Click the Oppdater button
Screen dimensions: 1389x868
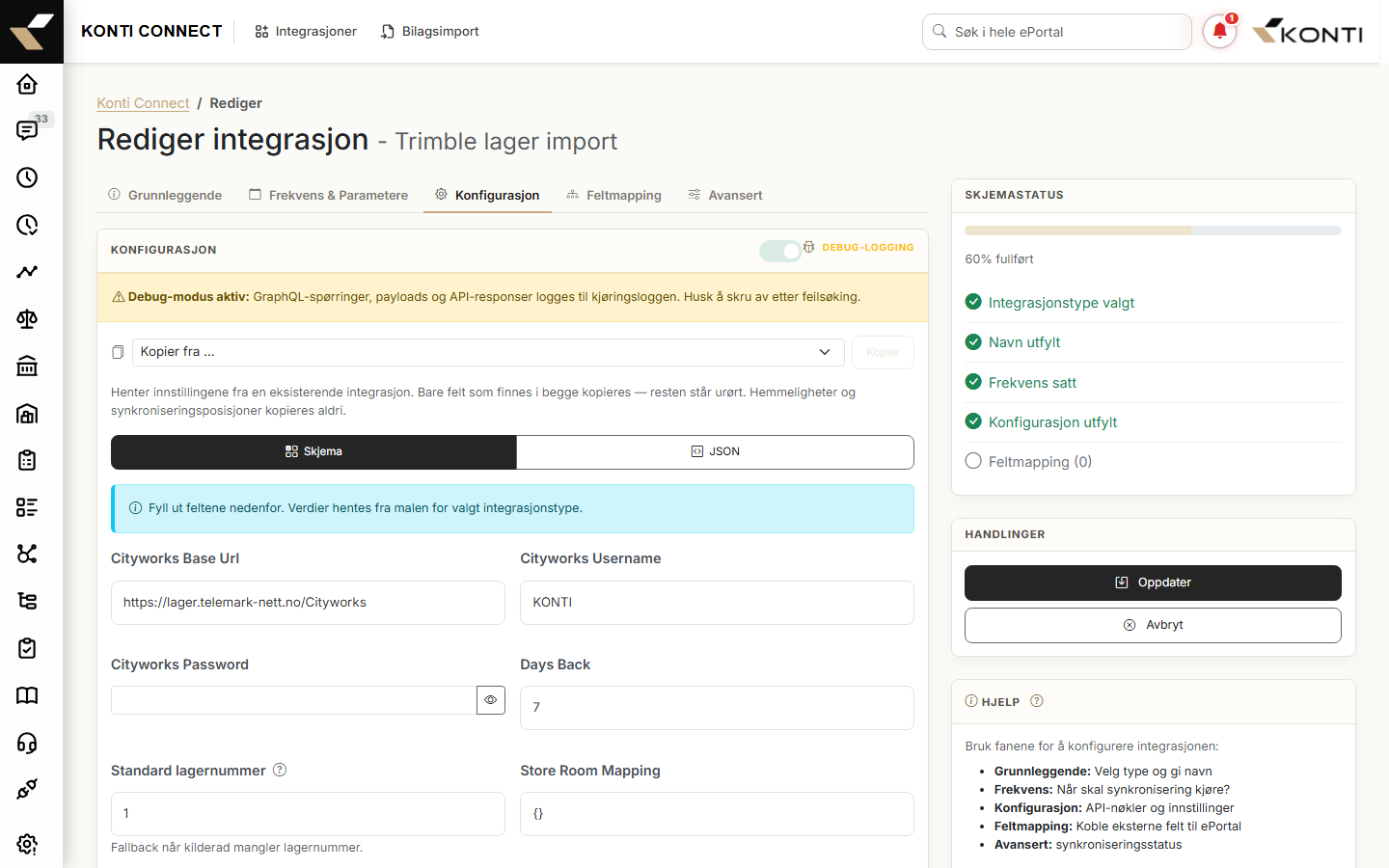1153,583
